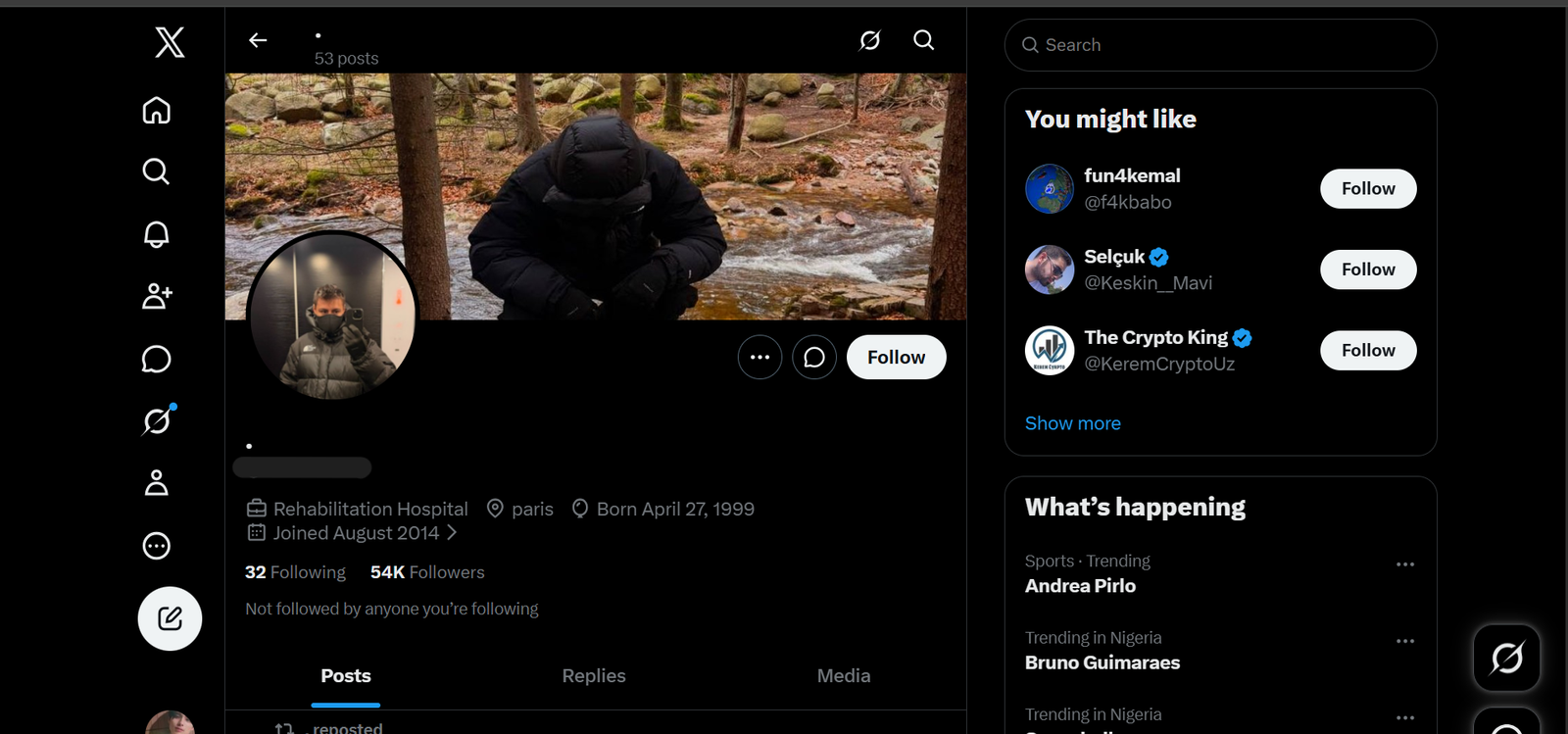1568x734 pixels.
Task: Click the 53 posts count
Action: tap(346, 59)
